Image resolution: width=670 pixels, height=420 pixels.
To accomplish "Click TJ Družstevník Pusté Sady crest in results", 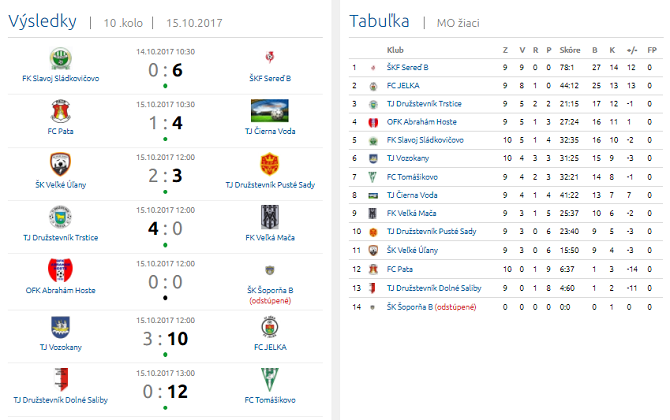I will pos(269,163).
